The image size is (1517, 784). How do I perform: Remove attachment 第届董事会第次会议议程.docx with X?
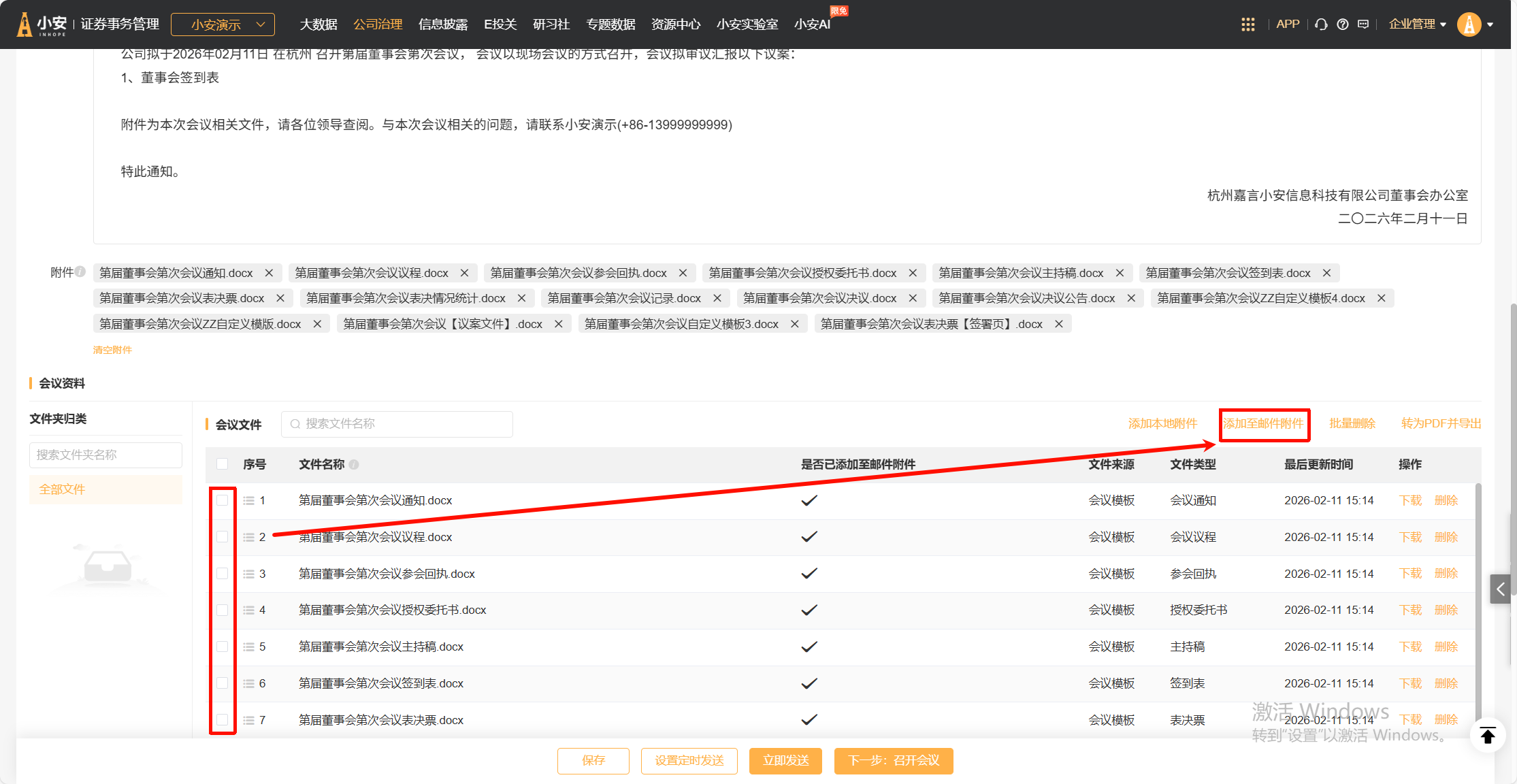(x=464, y=273)
